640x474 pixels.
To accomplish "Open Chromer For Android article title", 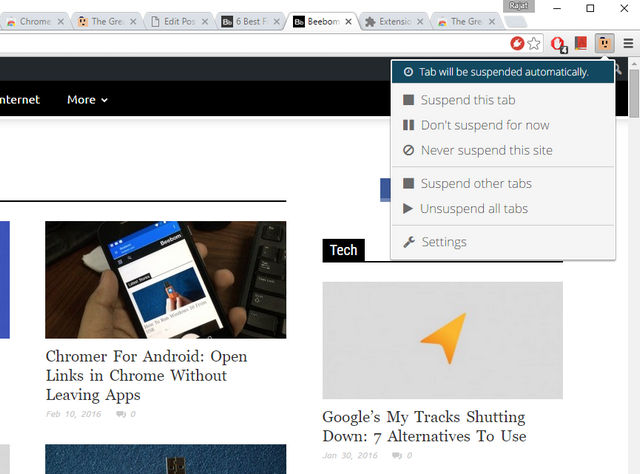I will pyautogui.click(x=146, y=376).
